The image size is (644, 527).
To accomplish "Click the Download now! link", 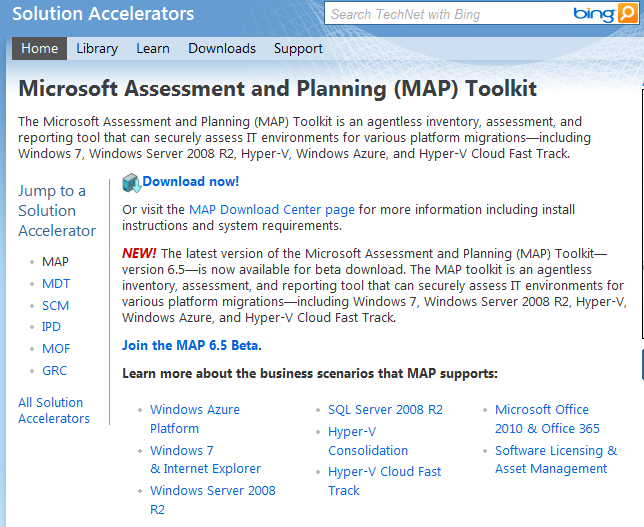I will 191,182.
